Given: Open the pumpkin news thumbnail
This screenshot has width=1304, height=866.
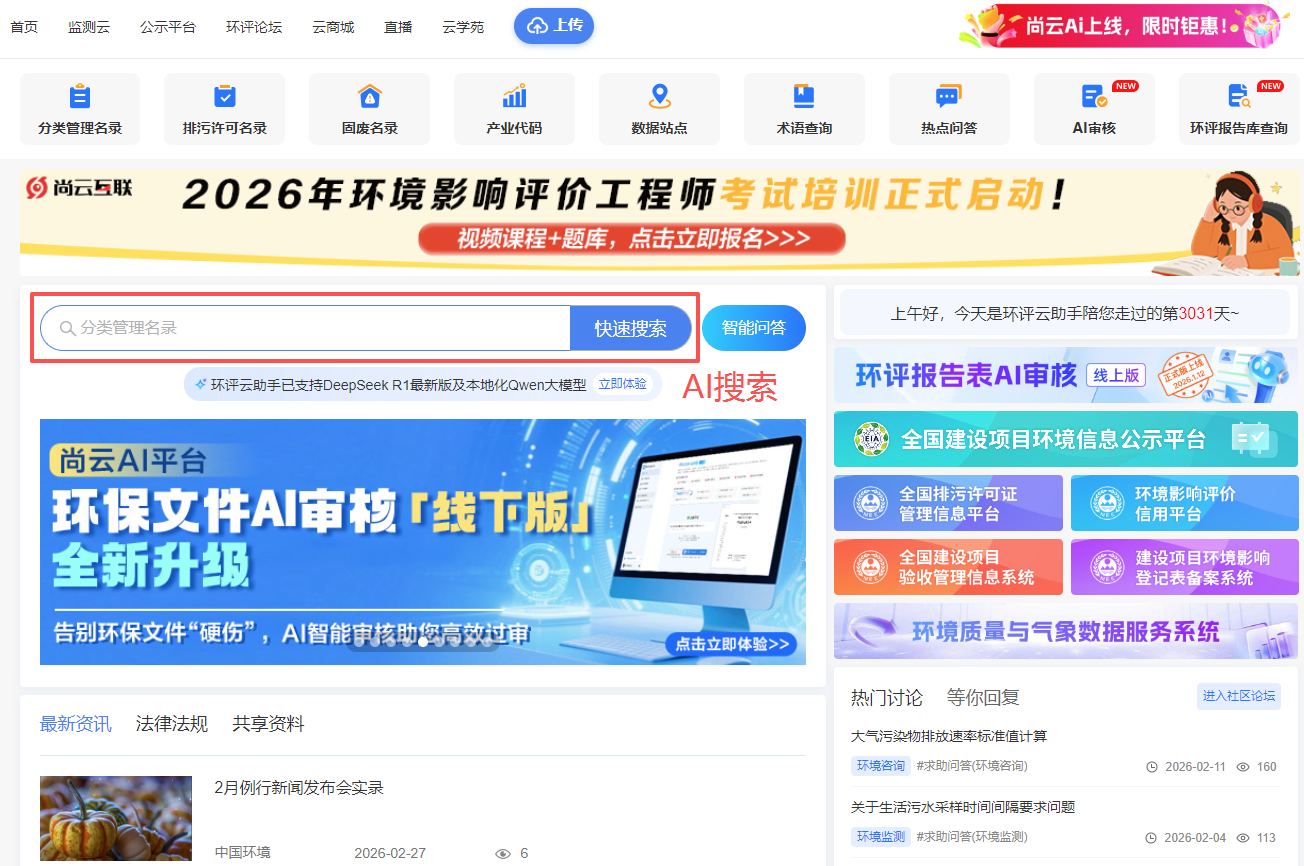Looking at the screenshot, I should pos(116,820).
